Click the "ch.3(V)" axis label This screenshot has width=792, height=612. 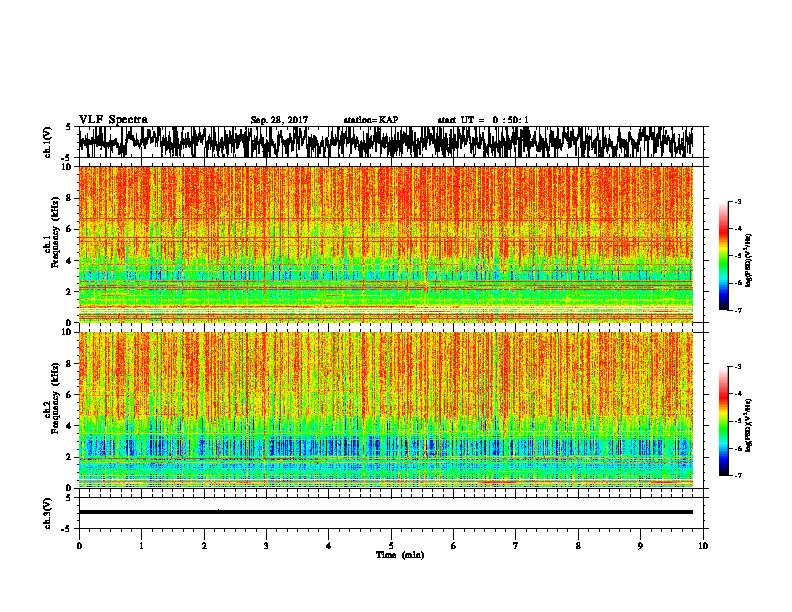point(47,514)
